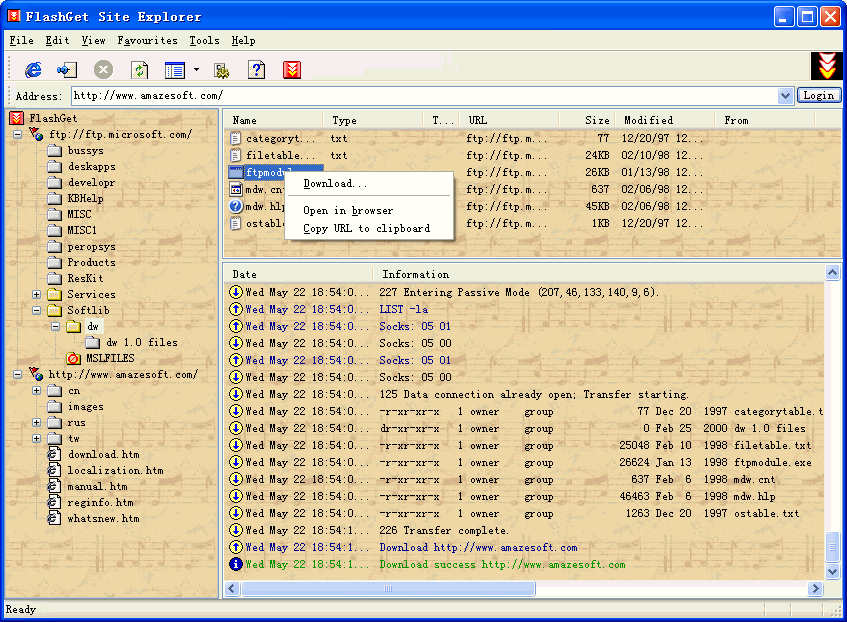Click the refresh toolbar icon
The height and width of the screenshot is (622, 847).
coord(139,69)
